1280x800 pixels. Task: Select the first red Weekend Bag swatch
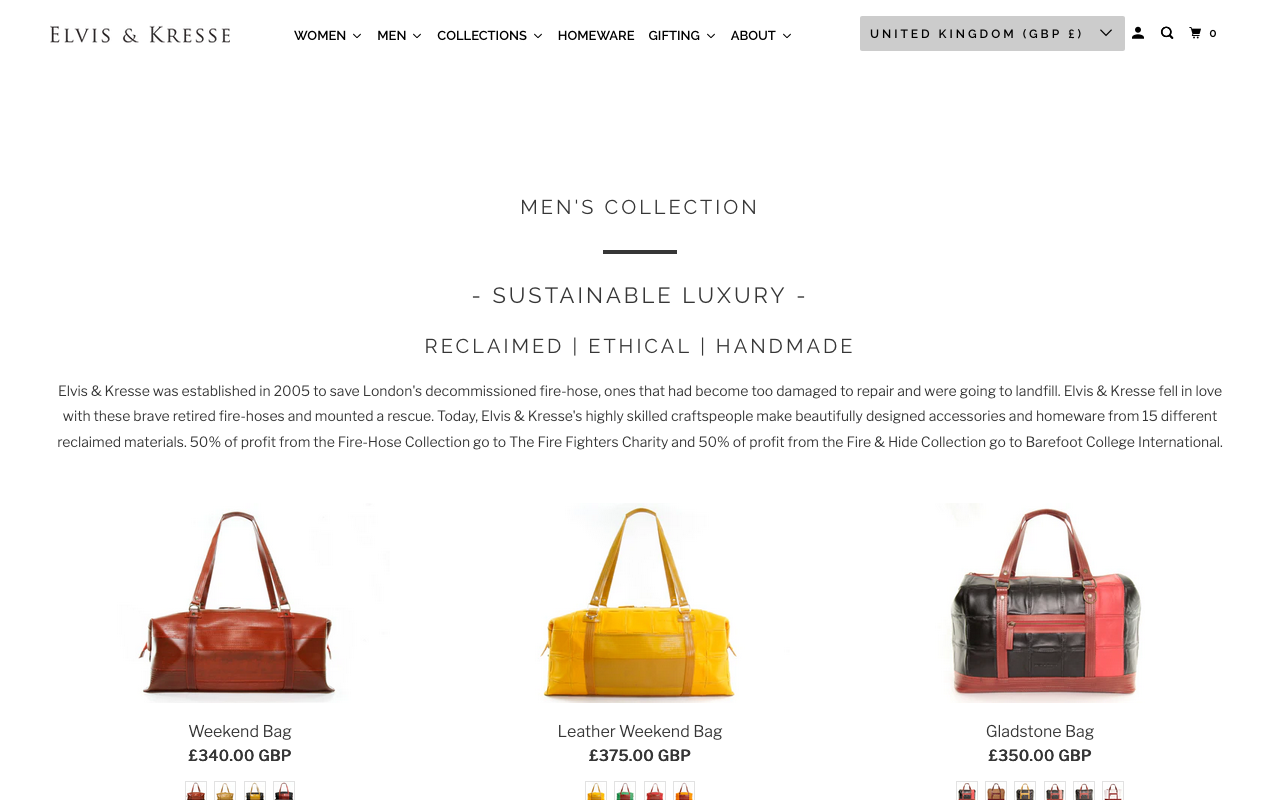[x=196, y=791]
